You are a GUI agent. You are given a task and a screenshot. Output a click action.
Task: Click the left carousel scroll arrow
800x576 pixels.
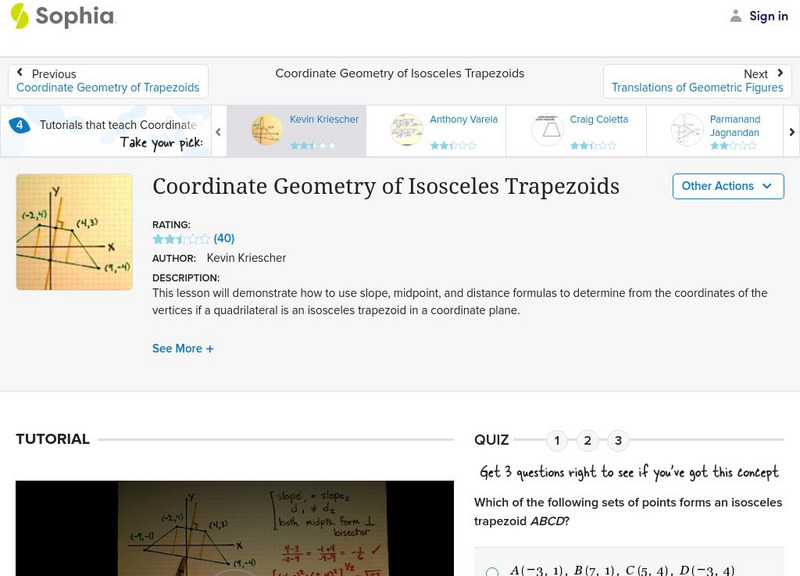point(218,130)
